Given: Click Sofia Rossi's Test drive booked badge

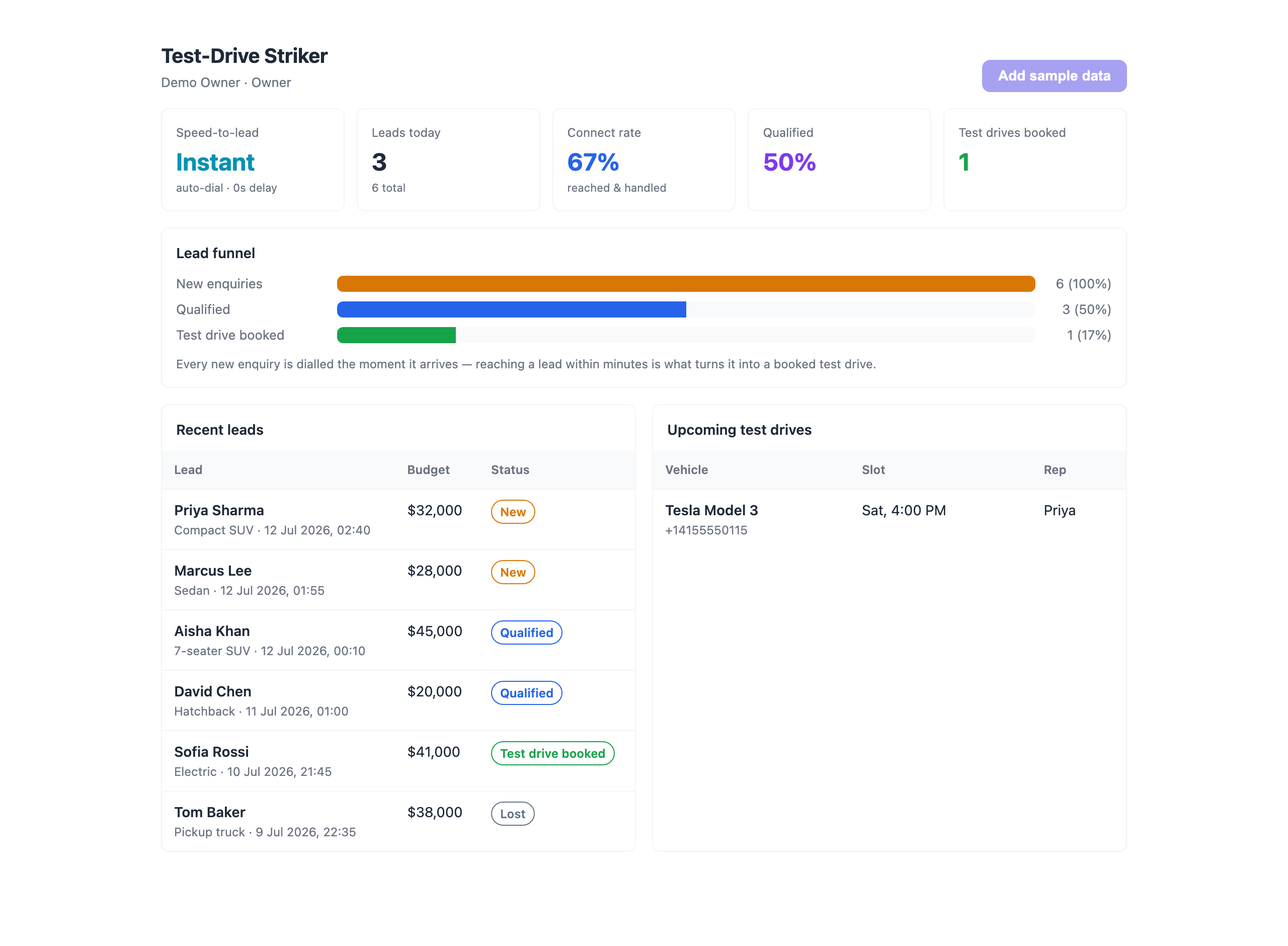Looking at the screenshot, I should pos(552,754).
